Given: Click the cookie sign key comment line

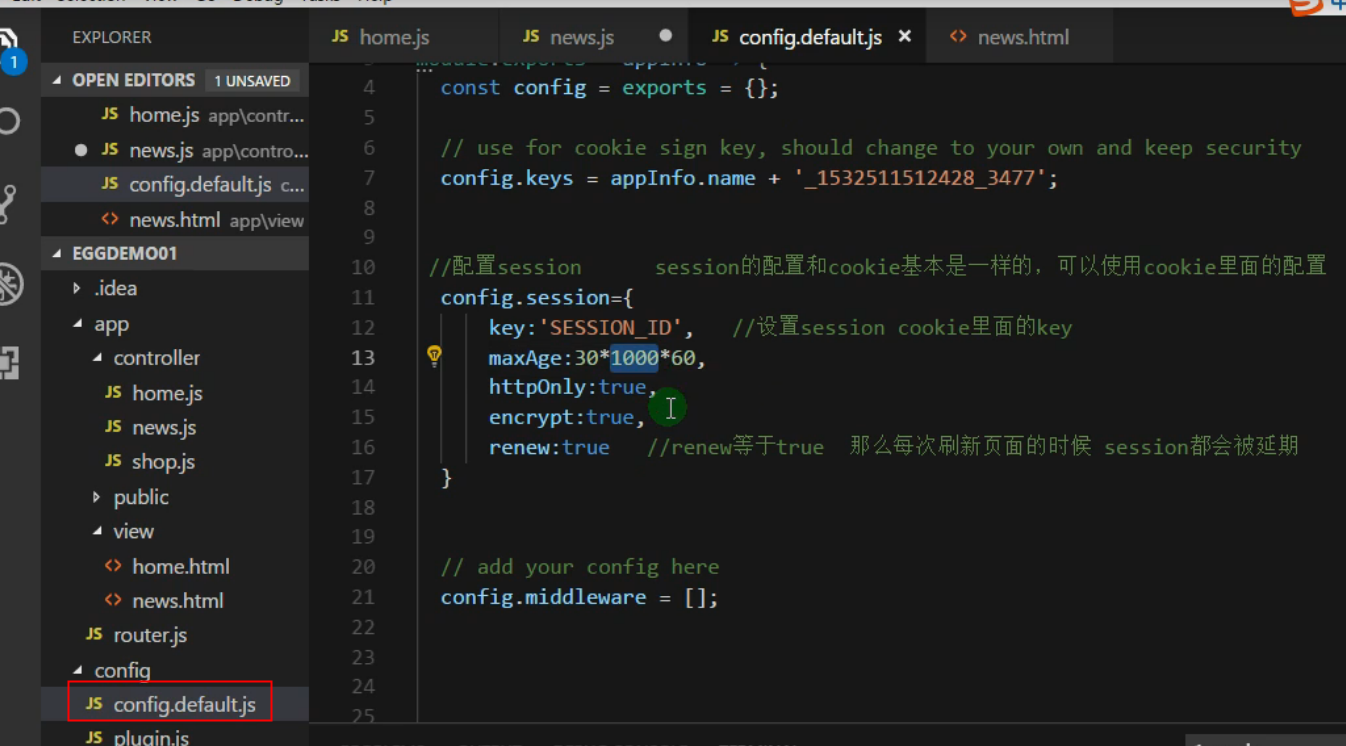Looking at the screenshot, I should 871,147.
